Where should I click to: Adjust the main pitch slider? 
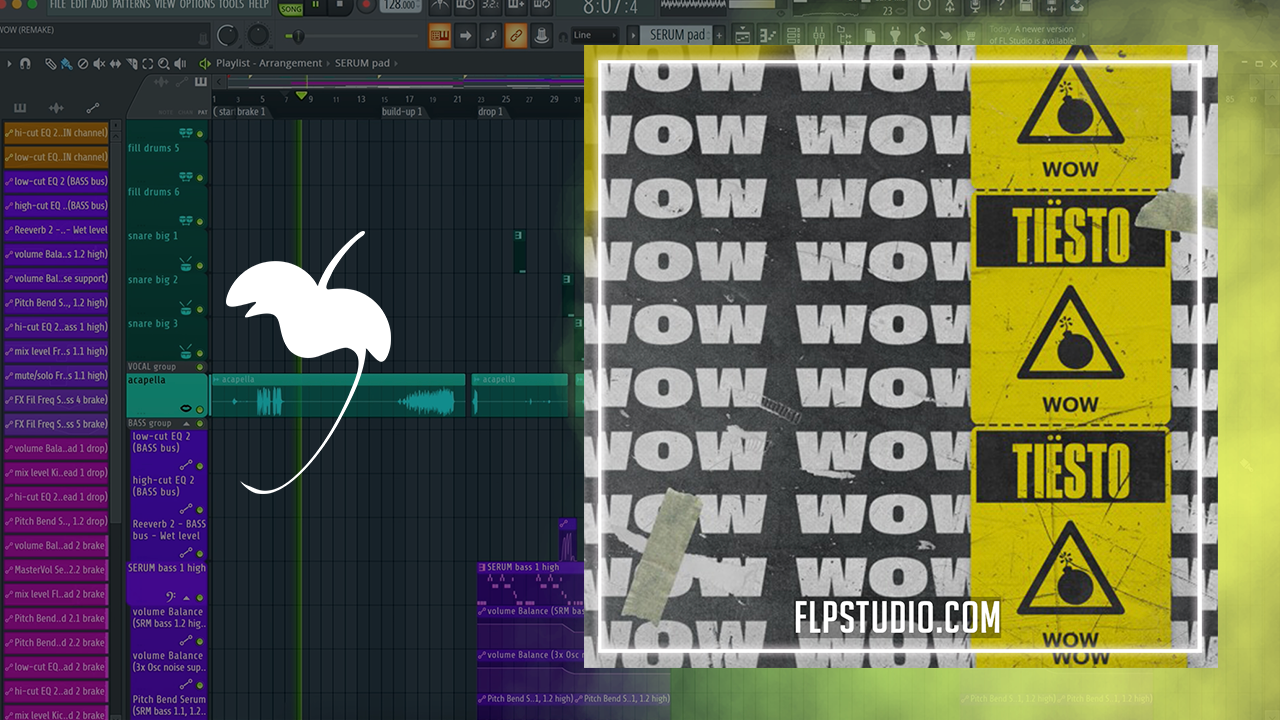click(x=300, y=36)
